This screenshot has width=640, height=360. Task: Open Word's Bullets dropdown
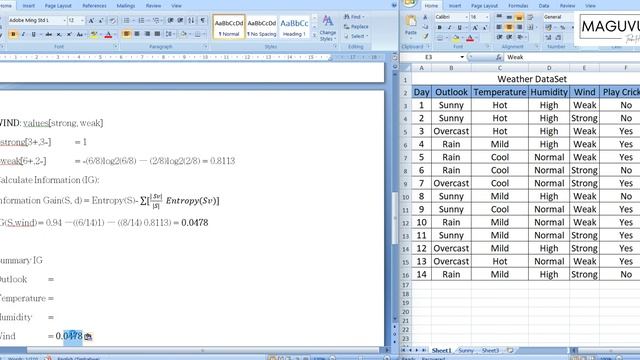(133, 20)
